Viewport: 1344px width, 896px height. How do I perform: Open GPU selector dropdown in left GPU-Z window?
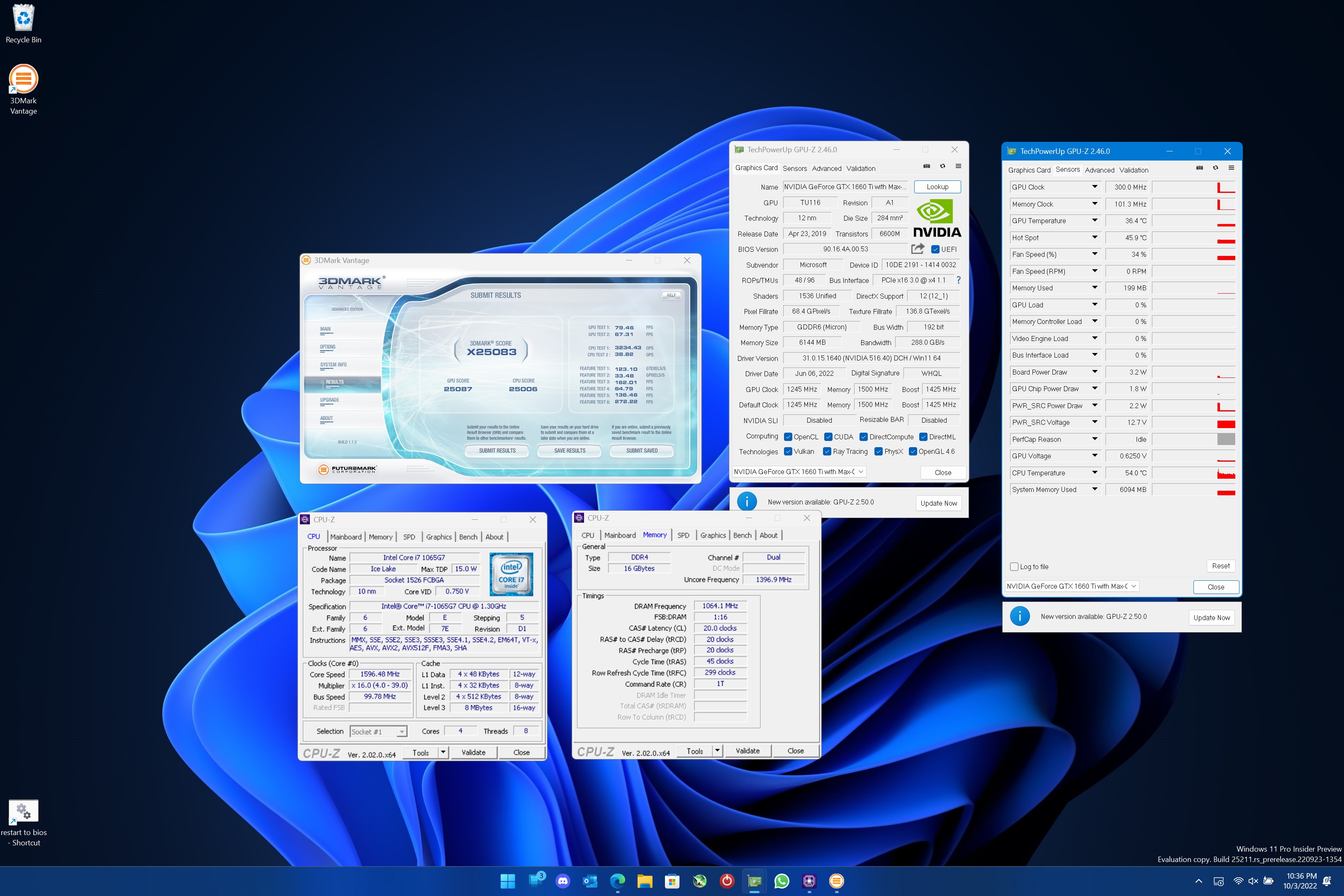799,471
